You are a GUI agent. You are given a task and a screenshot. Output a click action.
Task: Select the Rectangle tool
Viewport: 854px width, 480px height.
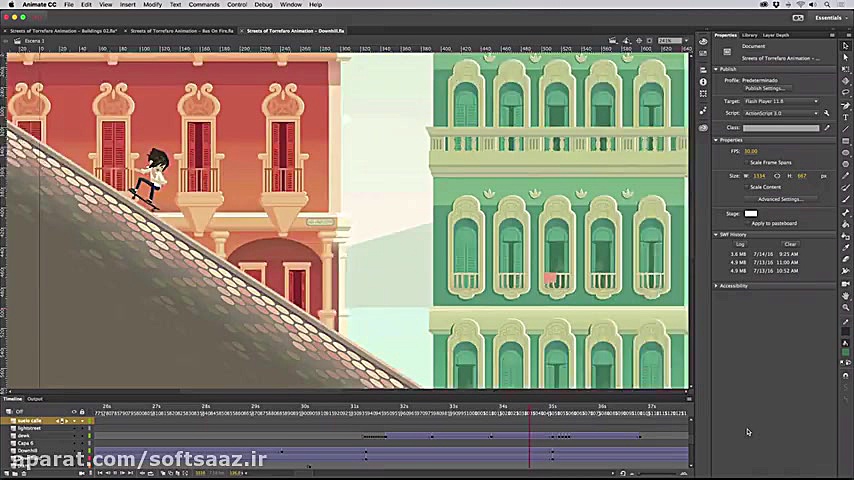click(845, 141)
